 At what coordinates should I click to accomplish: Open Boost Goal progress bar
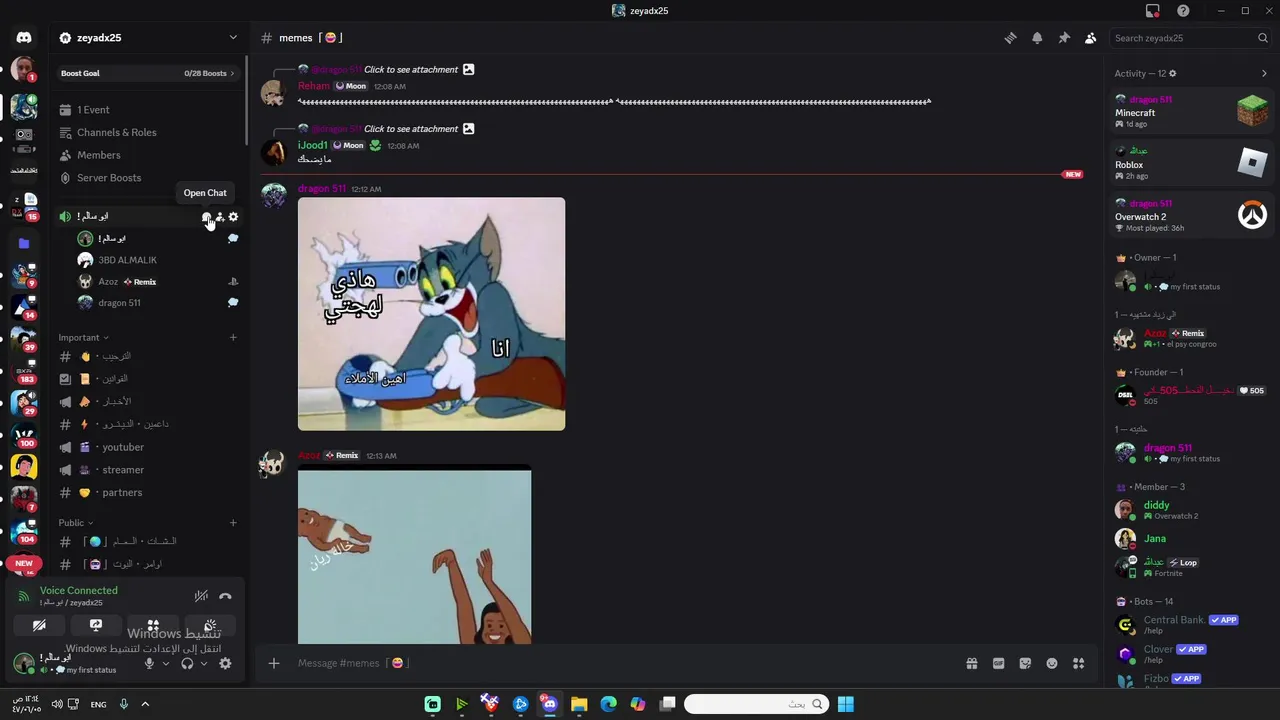(x=148, y=73)
